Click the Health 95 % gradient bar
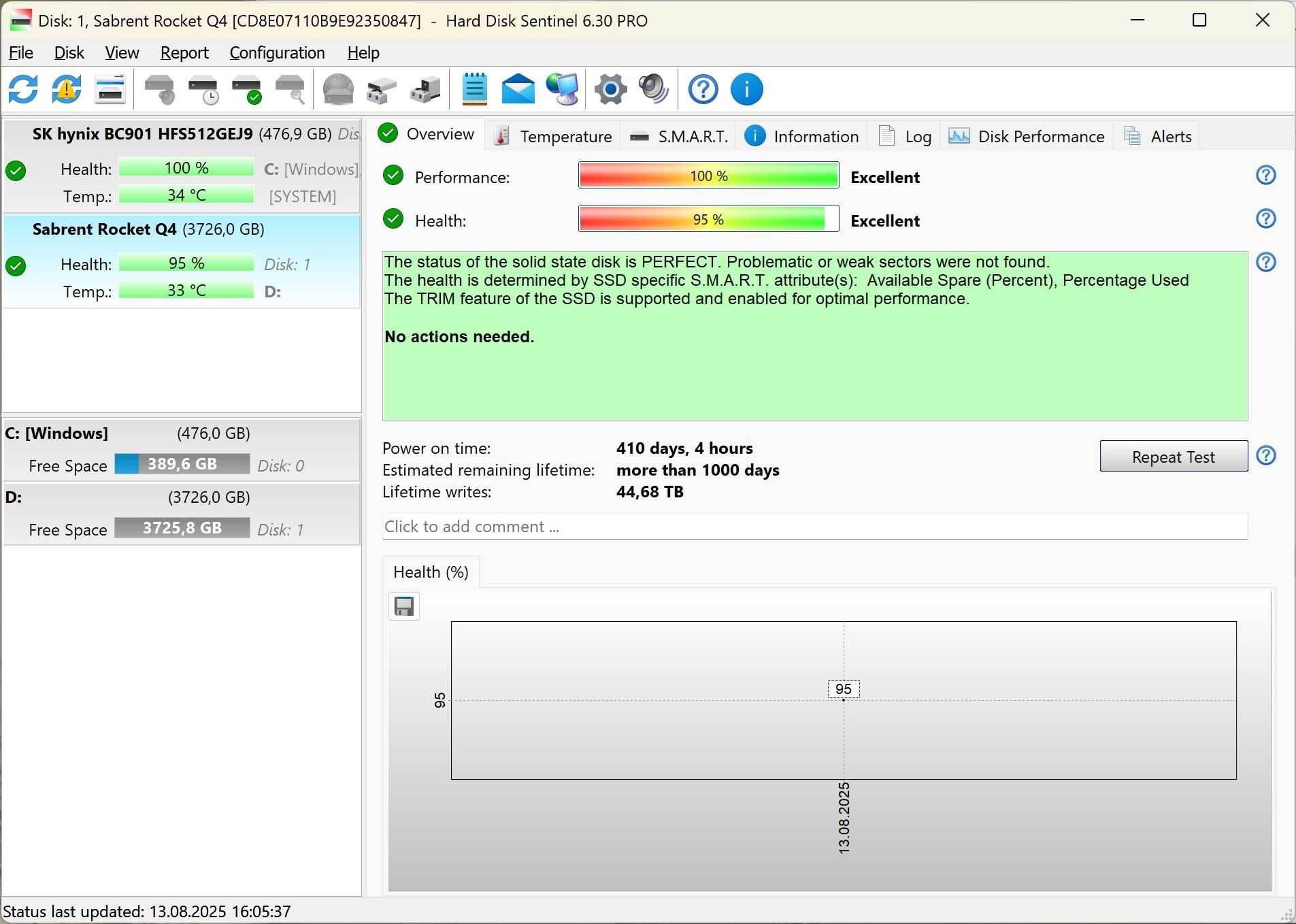The image size is (1296, 924). (x=708, y=219)
